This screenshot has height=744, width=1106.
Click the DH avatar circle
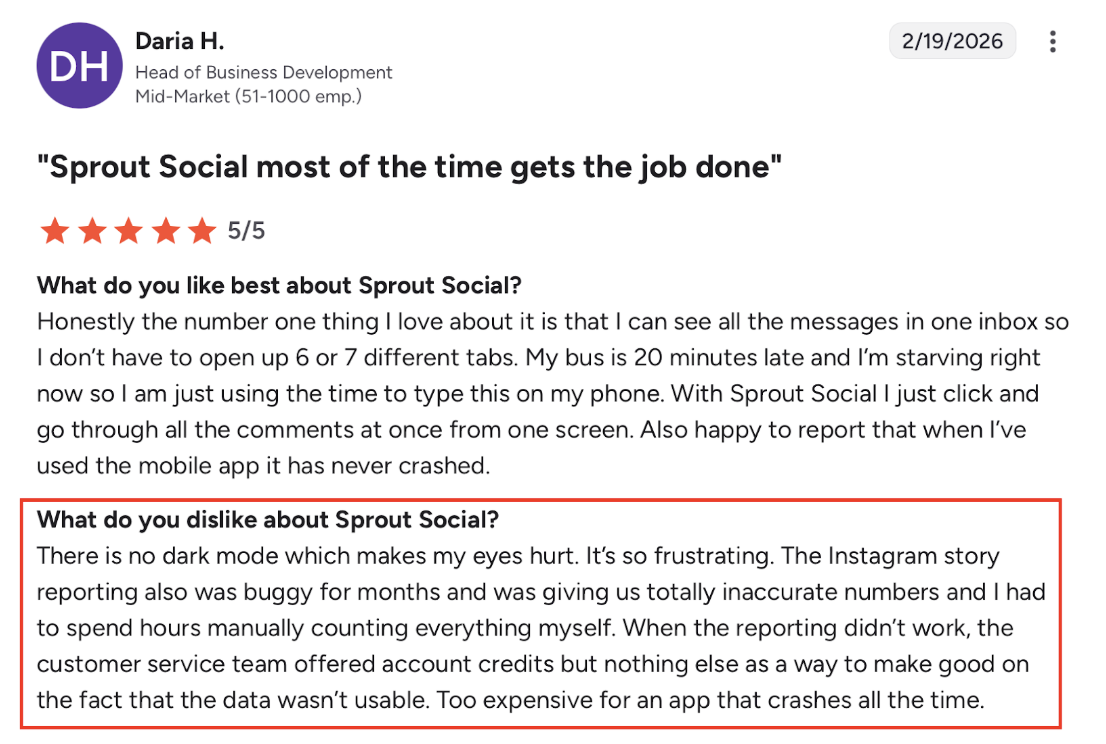pos(79,66)
